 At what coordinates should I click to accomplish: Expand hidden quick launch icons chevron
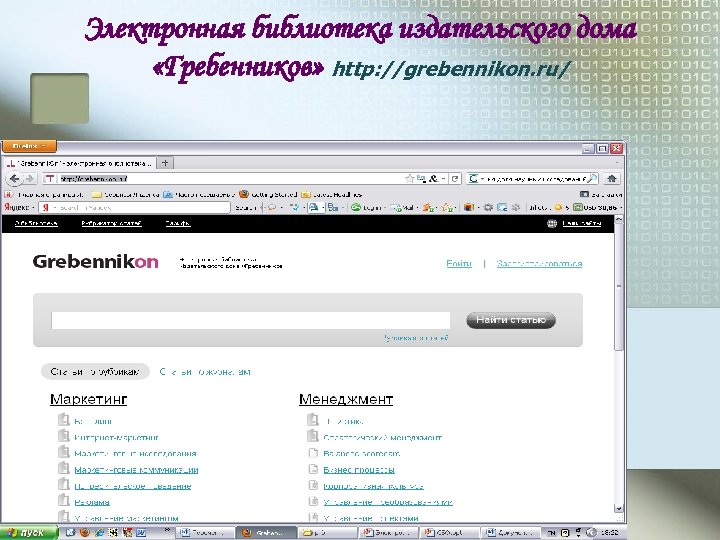coord(167,531)
